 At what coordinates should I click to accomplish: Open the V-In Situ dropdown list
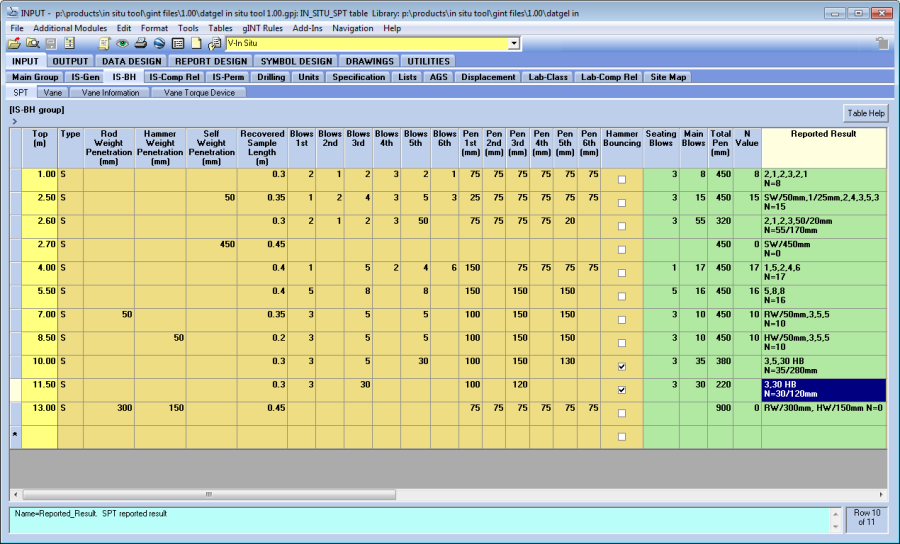coord(514,44)
